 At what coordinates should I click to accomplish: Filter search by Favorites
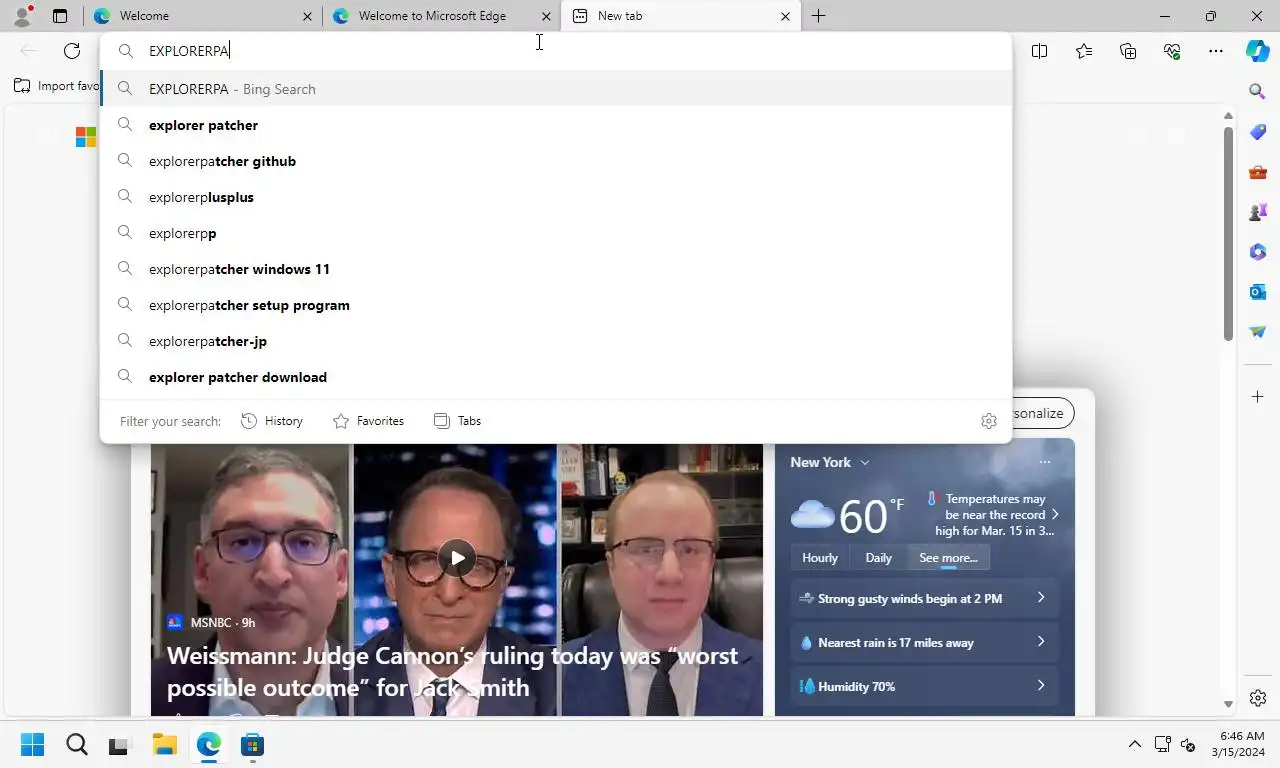coord(368,421)
